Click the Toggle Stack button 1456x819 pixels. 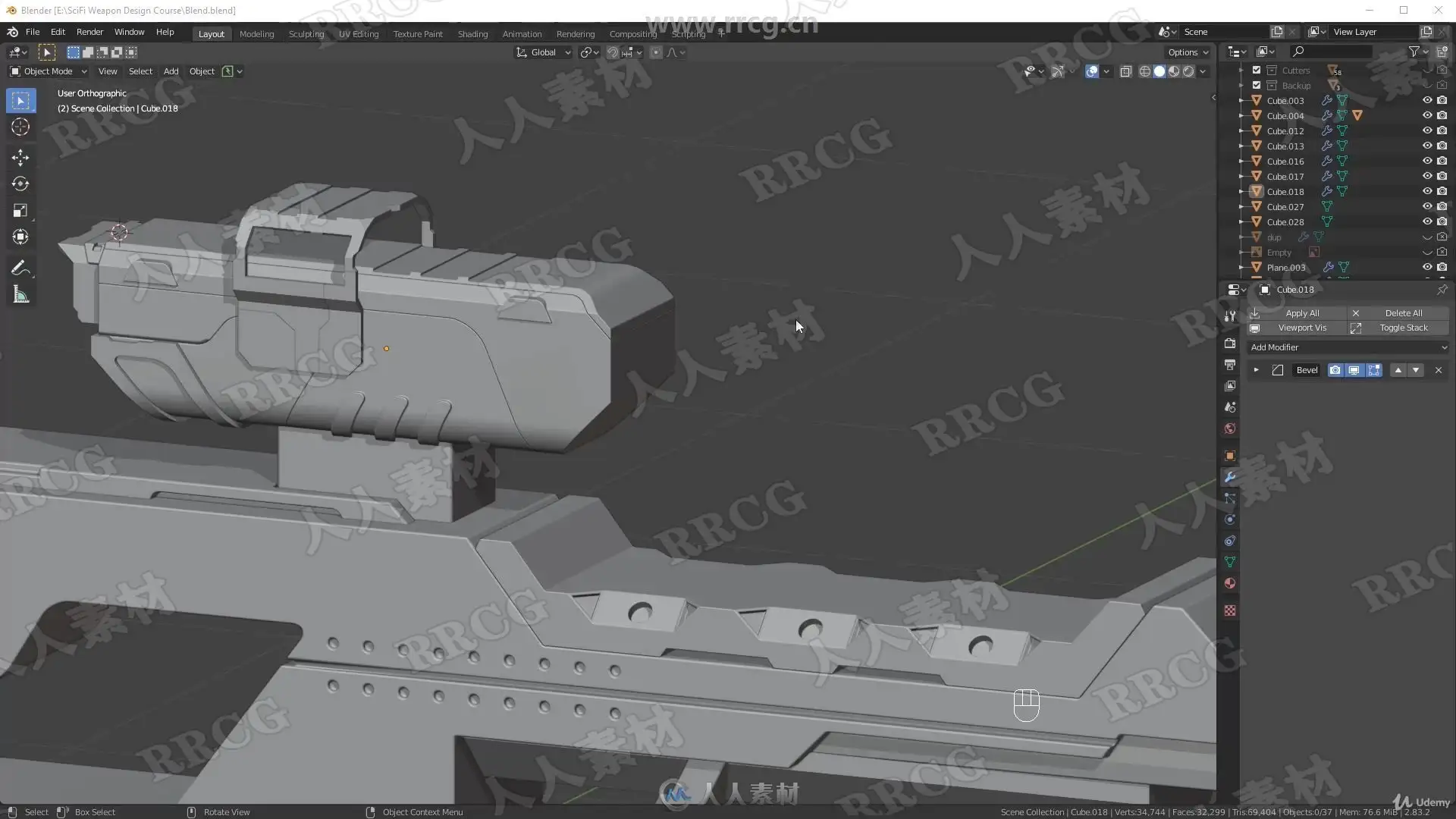pos(1403,328)
